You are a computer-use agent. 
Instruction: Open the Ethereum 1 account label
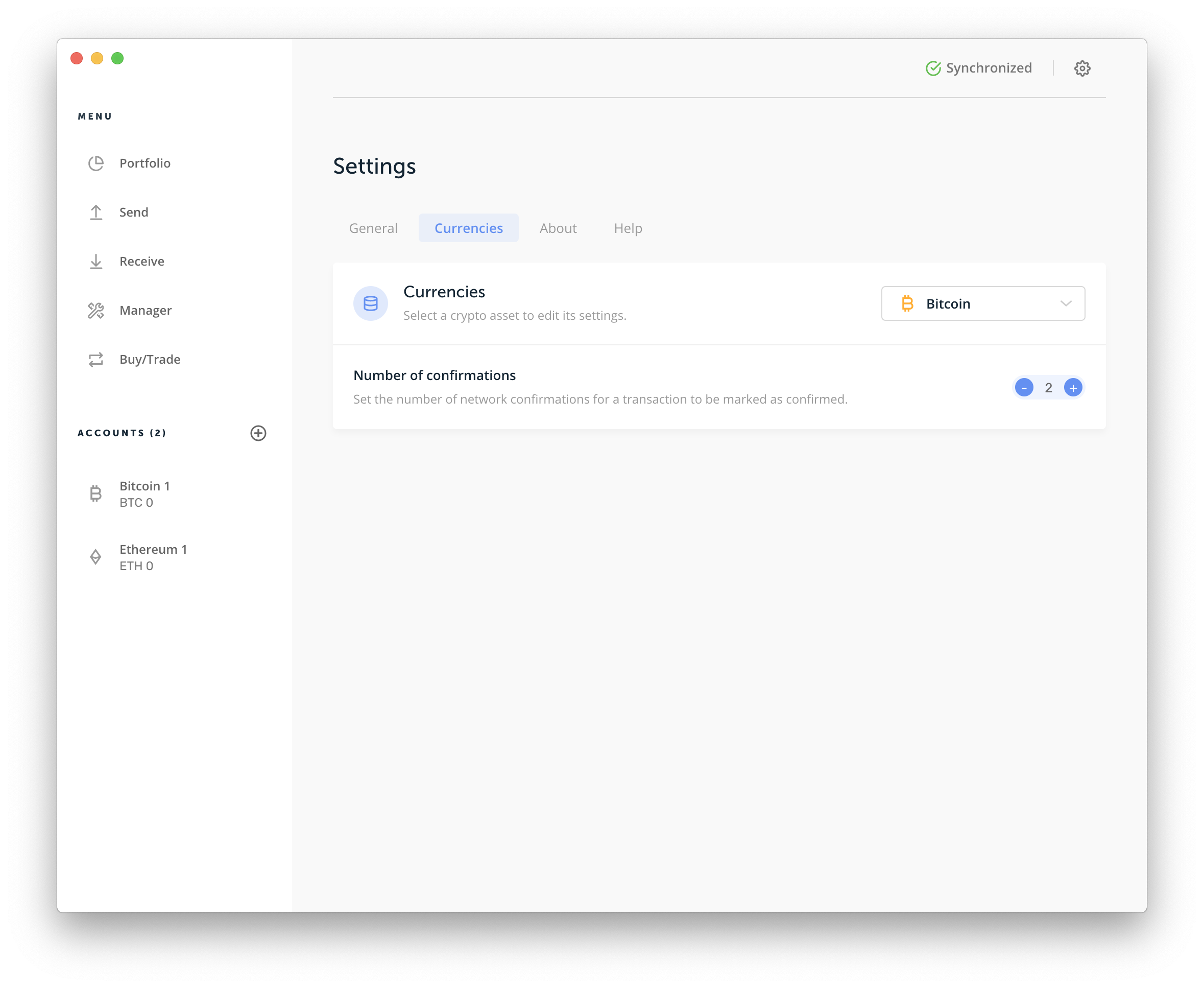153,549
